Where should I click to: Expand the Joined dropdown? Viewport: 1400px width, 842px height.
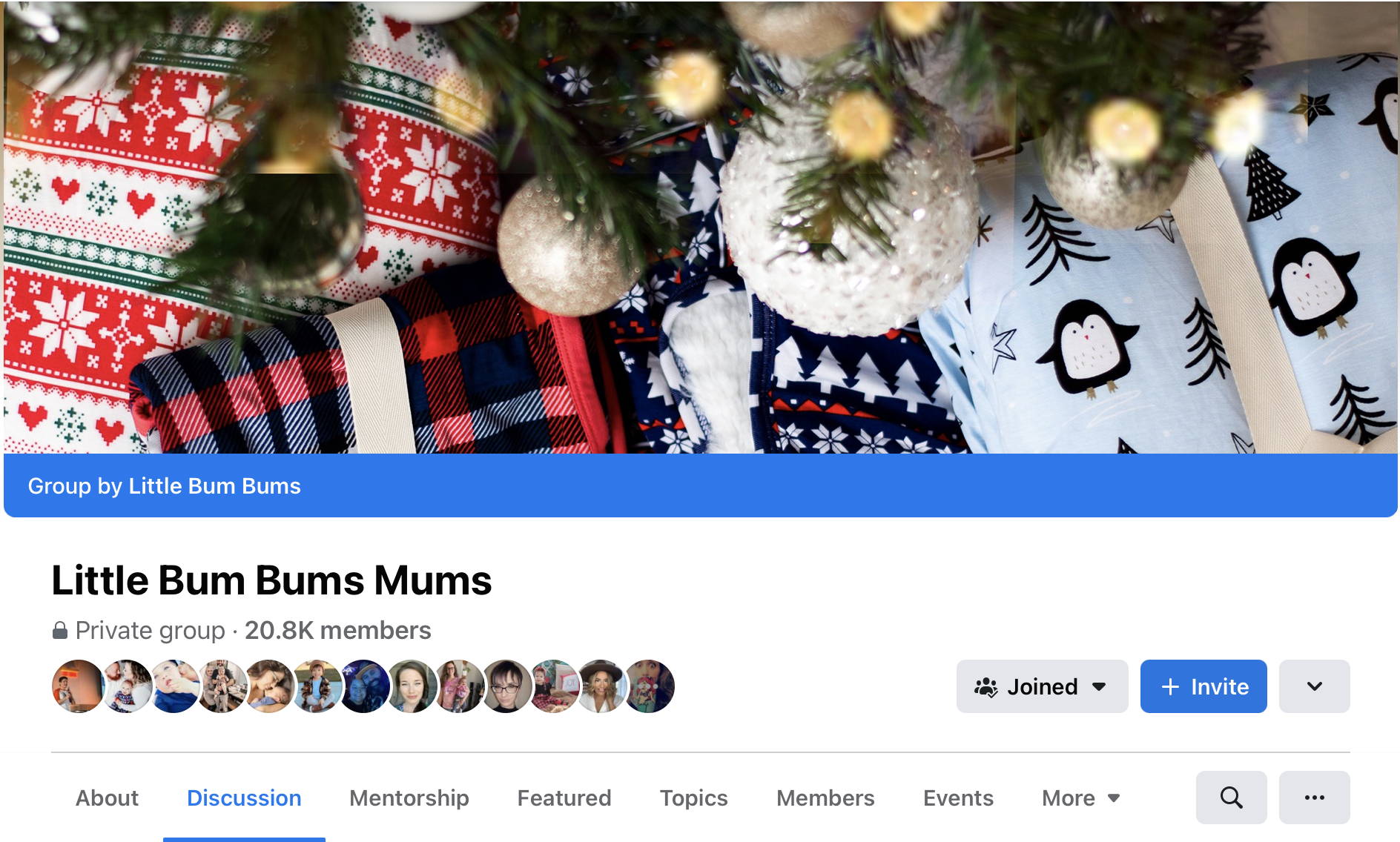pos(1042,686)
